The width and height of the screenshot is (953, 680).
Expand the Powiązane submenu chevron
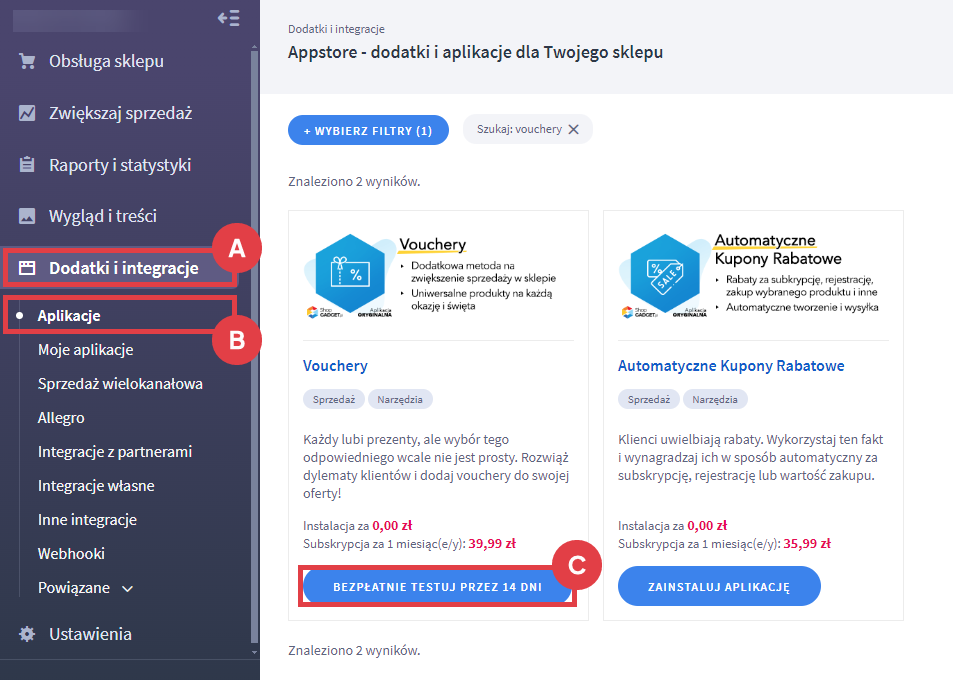pos(127,588)
